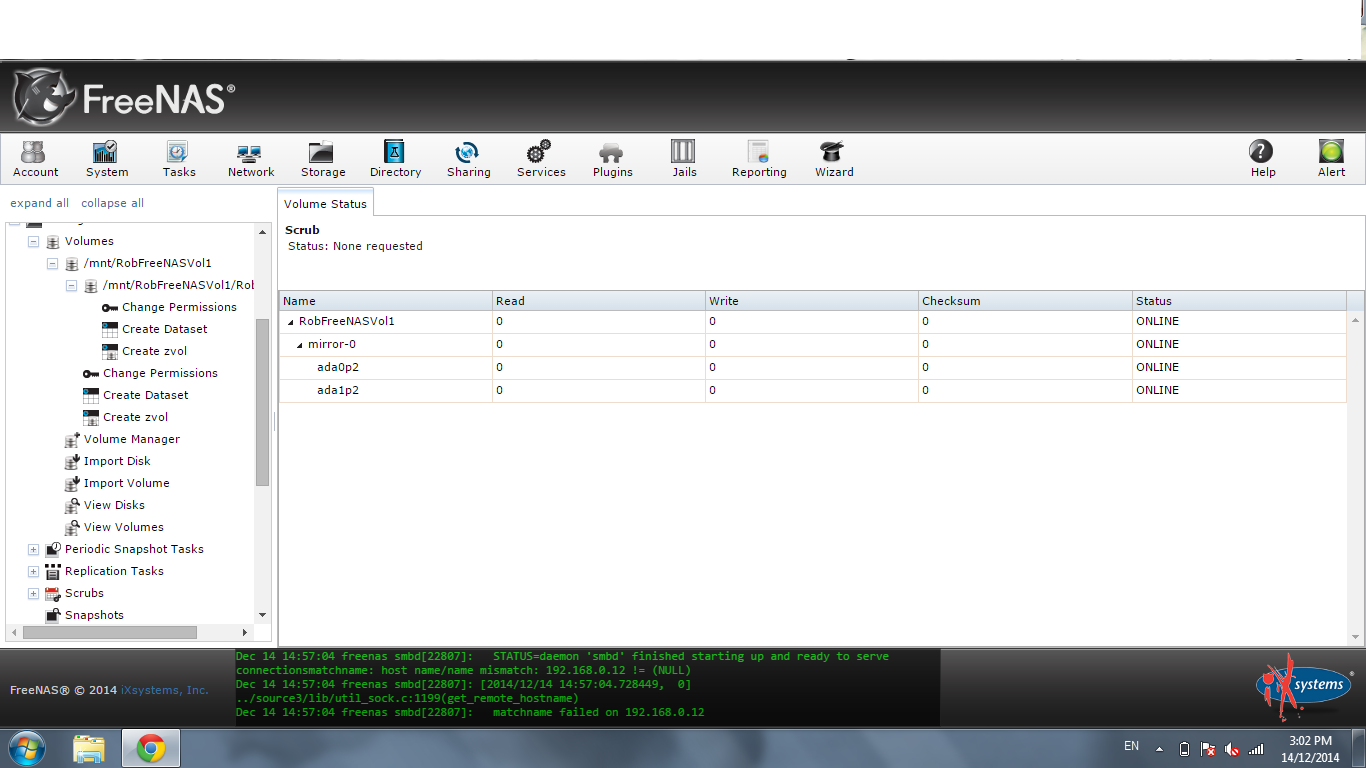Open View Volumes in the tree
The height and width of the screenshot is (768, 1366).
124,527
